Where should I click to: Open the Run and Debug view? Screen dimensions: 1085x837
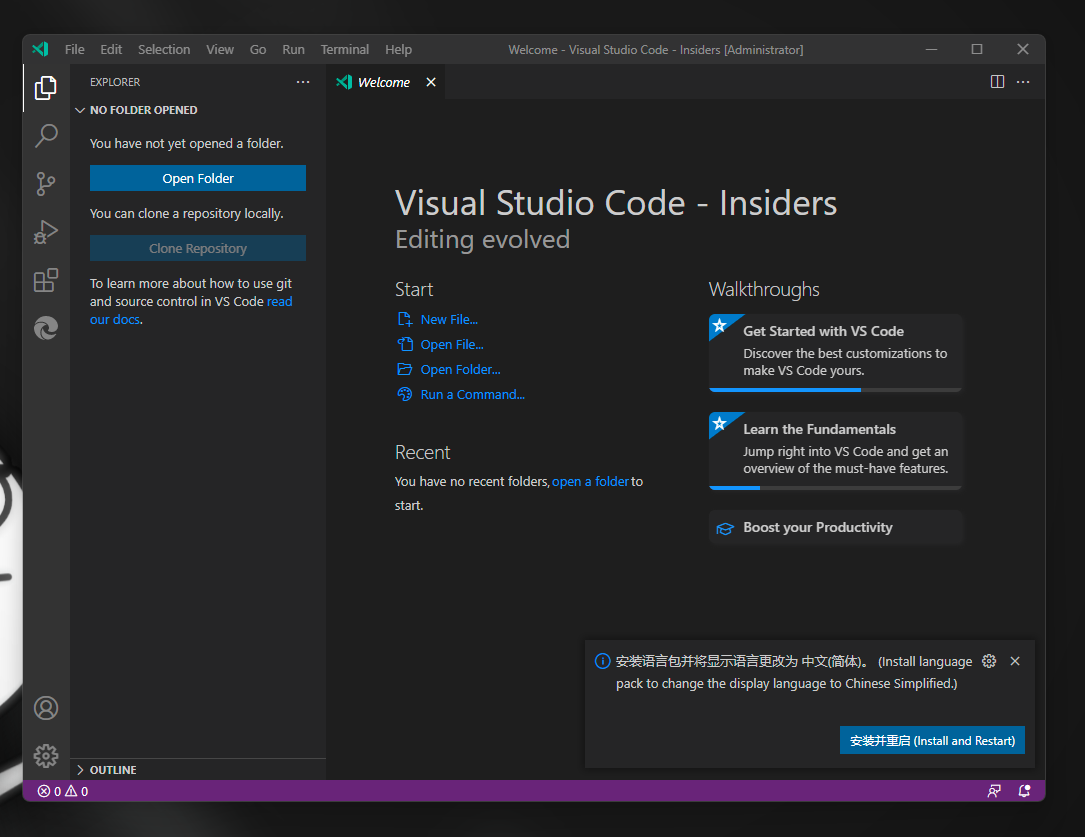pos(46,232)
